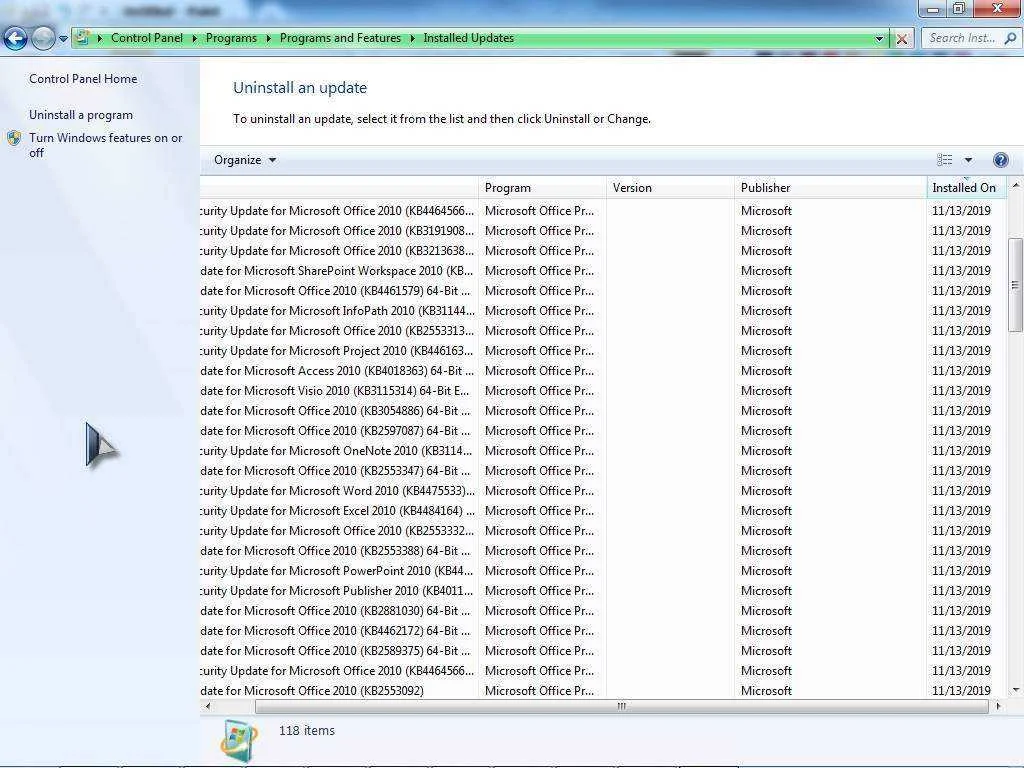
Task: Expand the arrow after Control Panel breadcrumb
Action: click(x=195, y=39)
